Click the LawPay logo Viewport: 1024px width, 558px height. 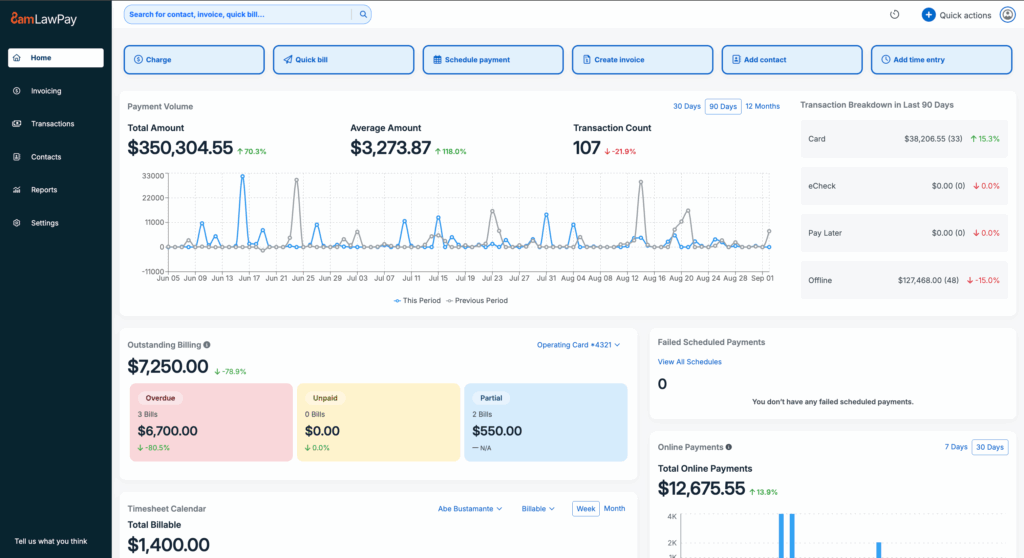pyautogui.click(x=43, y=17)
